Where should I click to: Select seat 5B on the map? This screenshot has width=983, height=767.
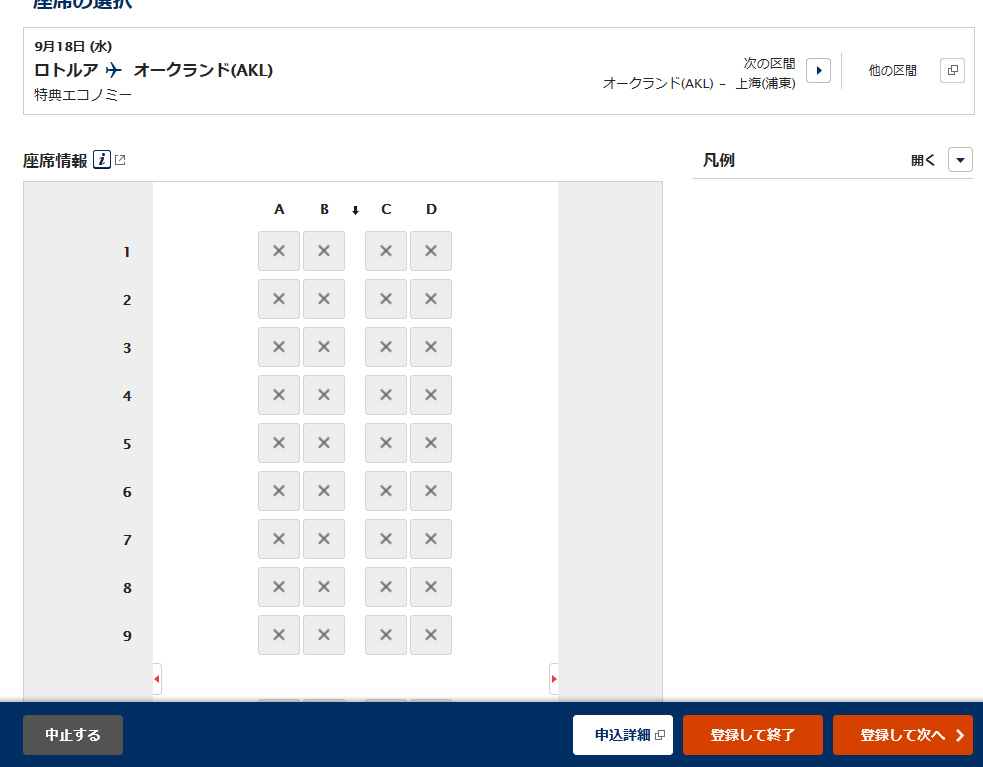tap(323, 443)
